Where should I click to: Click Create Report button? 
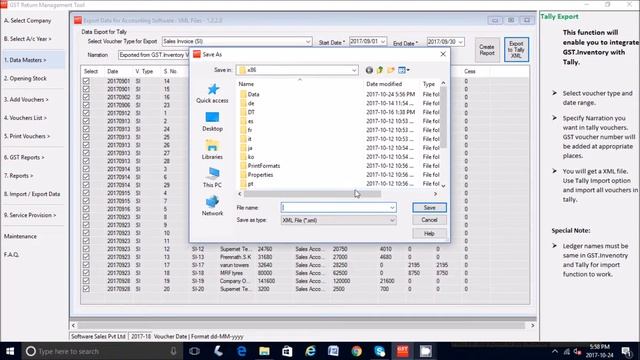click(x=487, y=50)
